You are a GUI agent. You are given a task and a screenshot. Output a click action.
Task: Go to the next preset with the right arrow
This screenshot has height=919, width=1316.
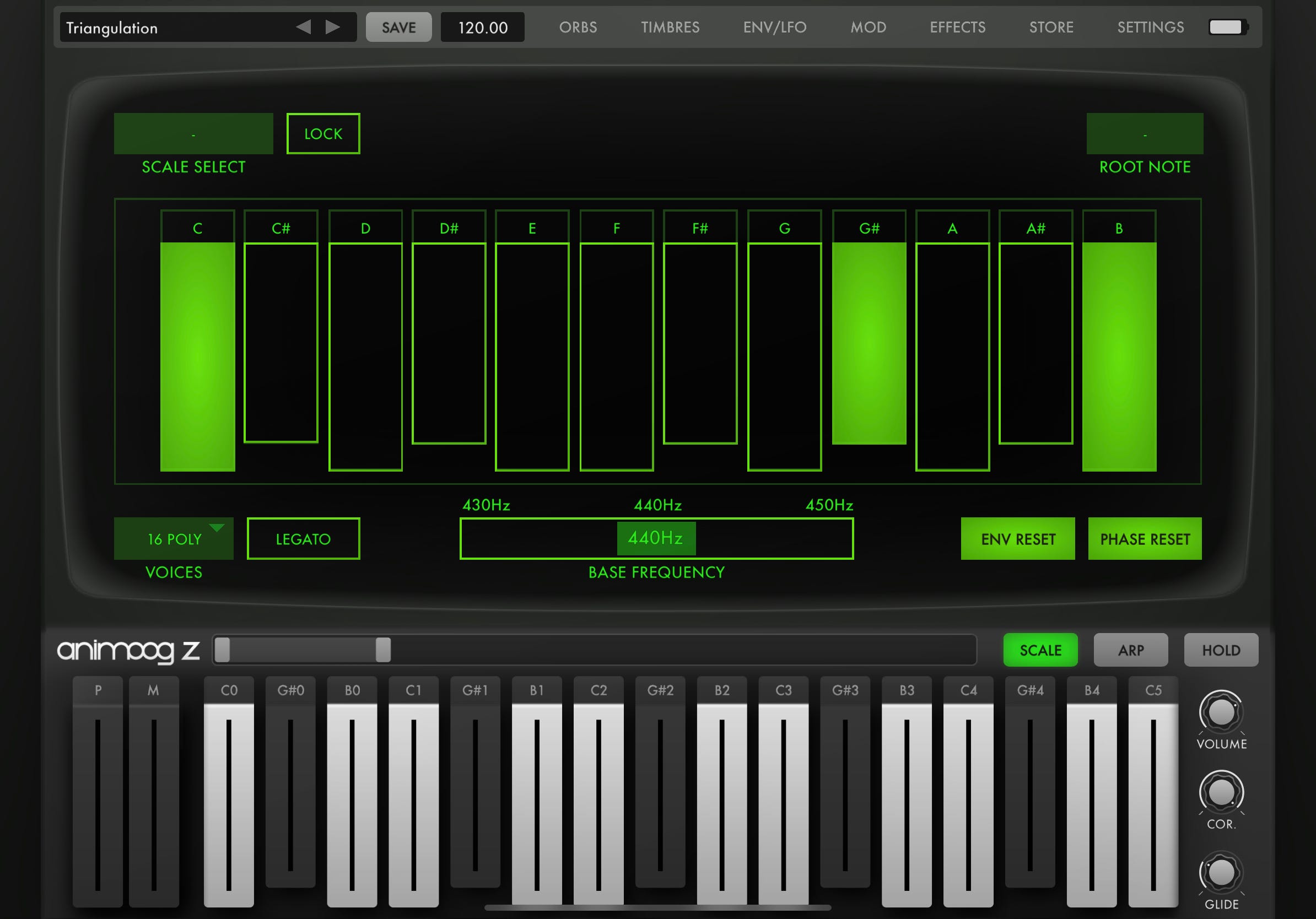pyautogui.click(x=332, y=26)
